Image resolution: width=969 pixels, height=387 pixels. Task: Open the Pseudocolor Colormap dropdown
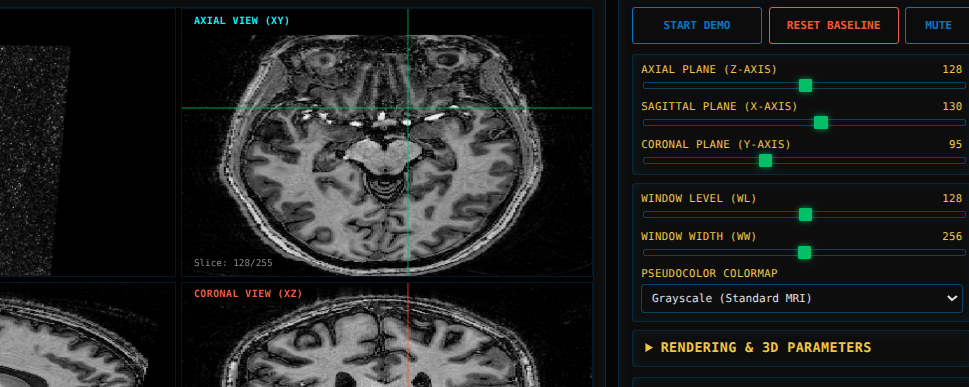pyautogui.click(x=802, y=299)
